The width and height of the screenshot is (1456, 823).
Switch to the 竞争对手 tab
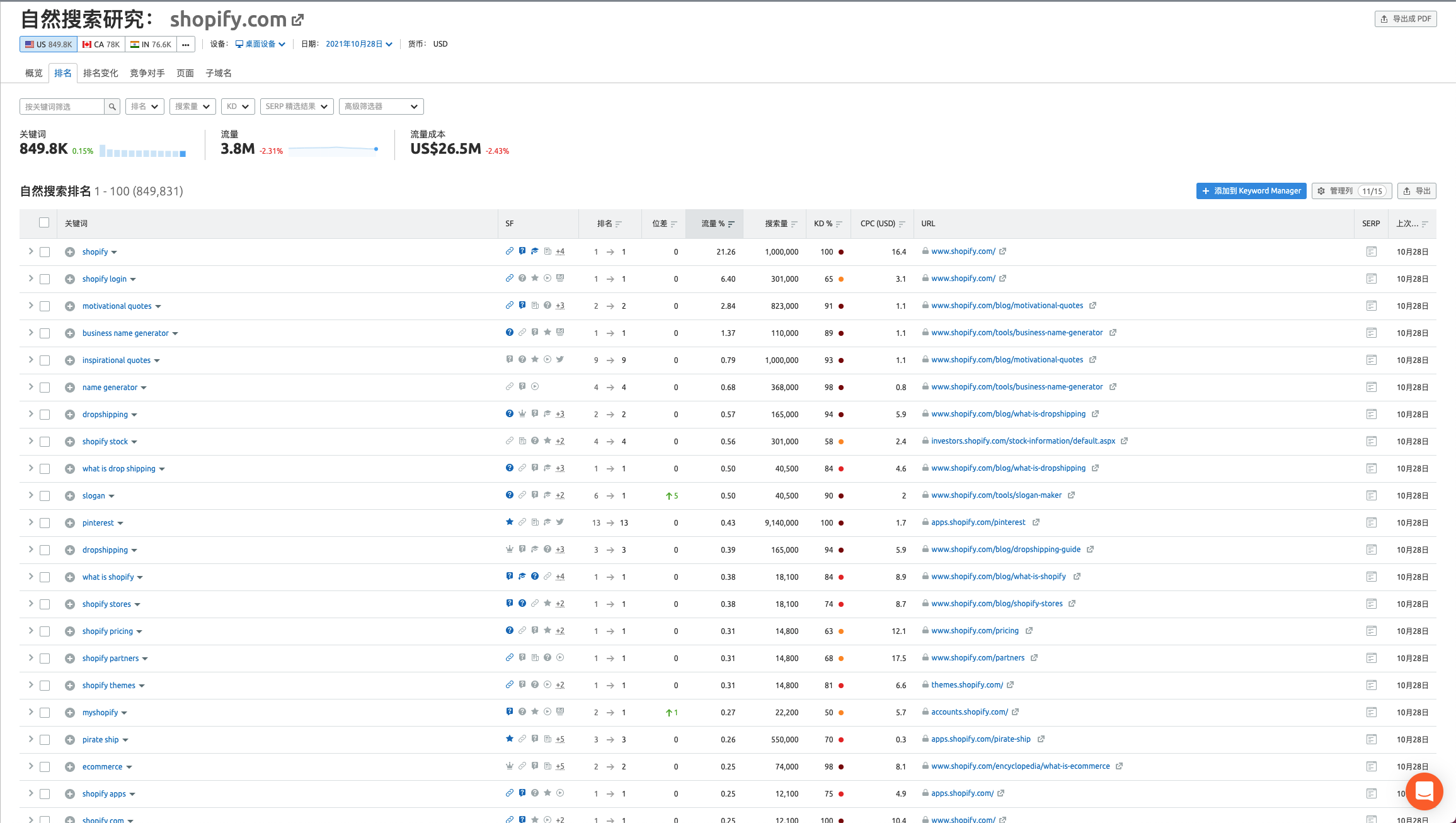147,73
